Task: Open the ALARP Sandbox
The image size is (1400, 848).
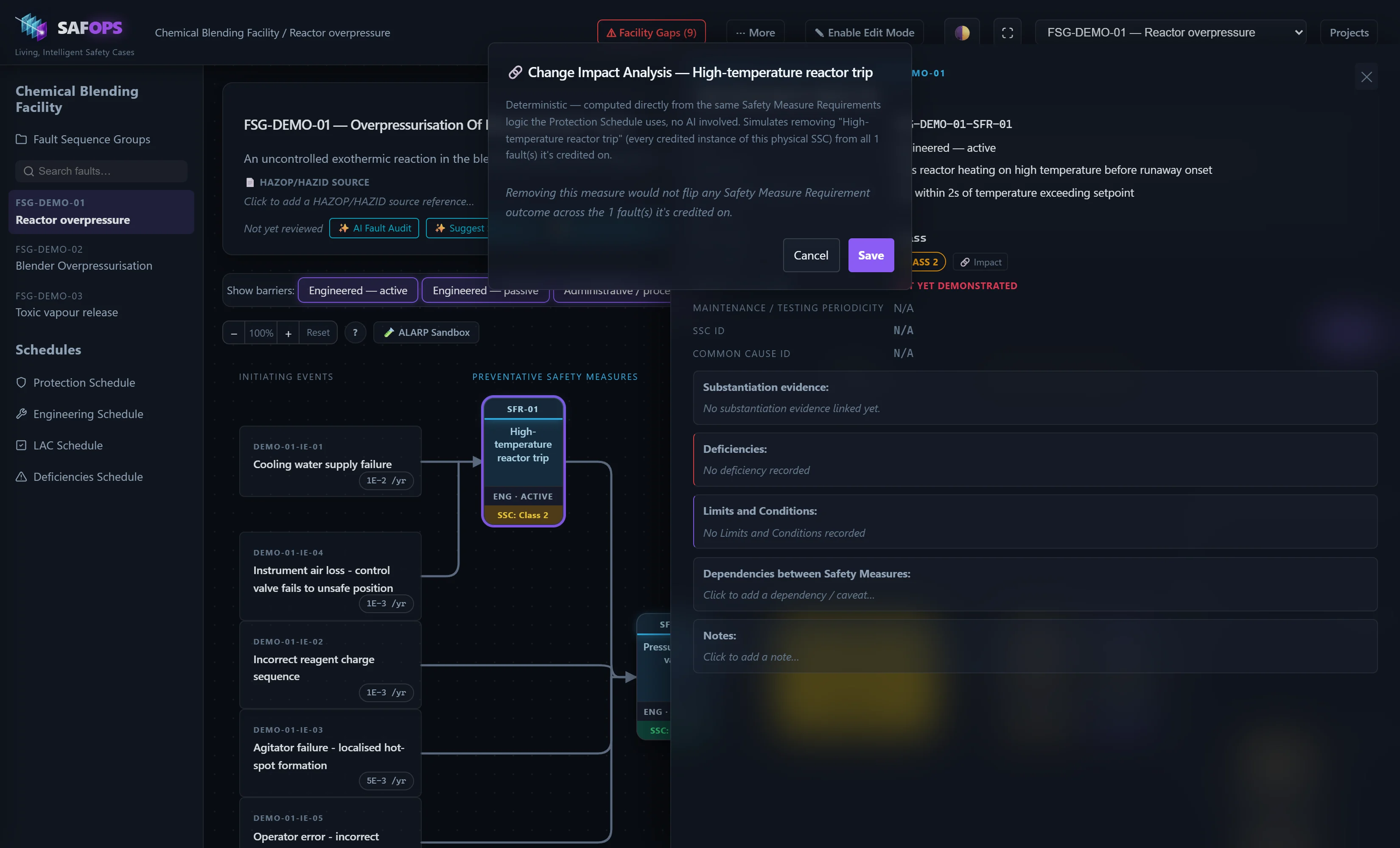Action: [426, 333]
